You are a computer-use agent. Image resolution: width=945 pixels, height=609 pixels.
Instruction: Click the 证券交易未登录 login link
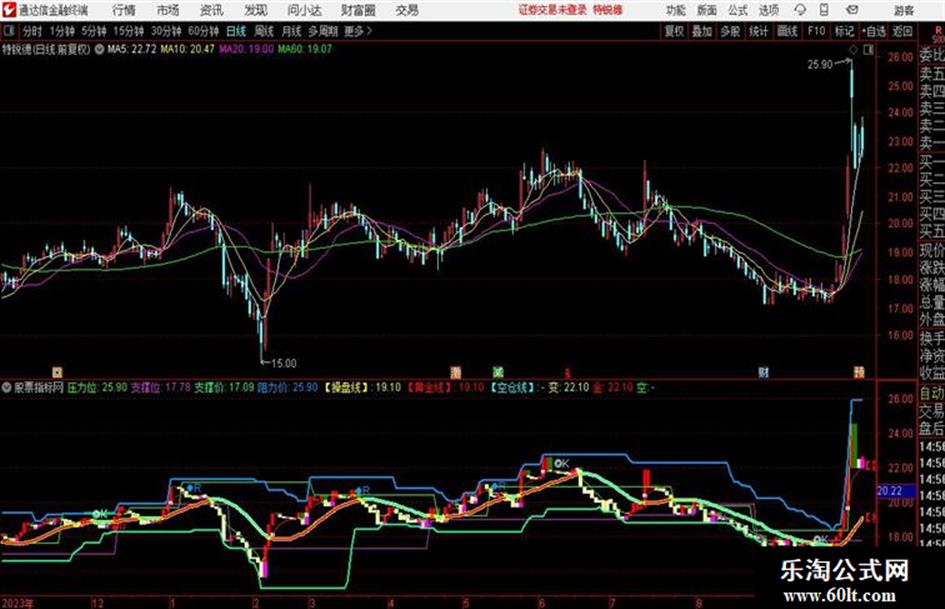552,10
